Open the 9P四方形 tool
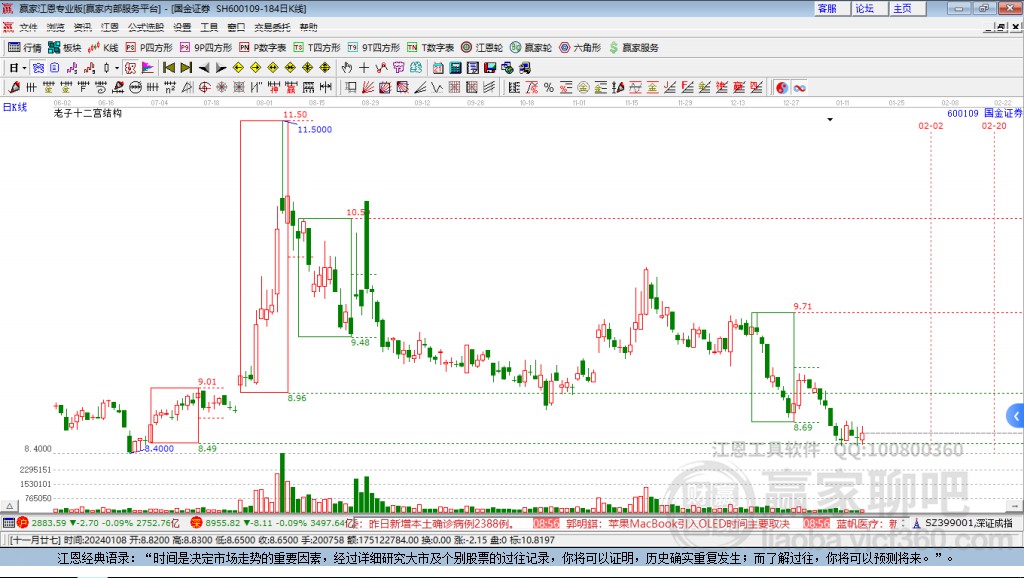 point(206,48)
